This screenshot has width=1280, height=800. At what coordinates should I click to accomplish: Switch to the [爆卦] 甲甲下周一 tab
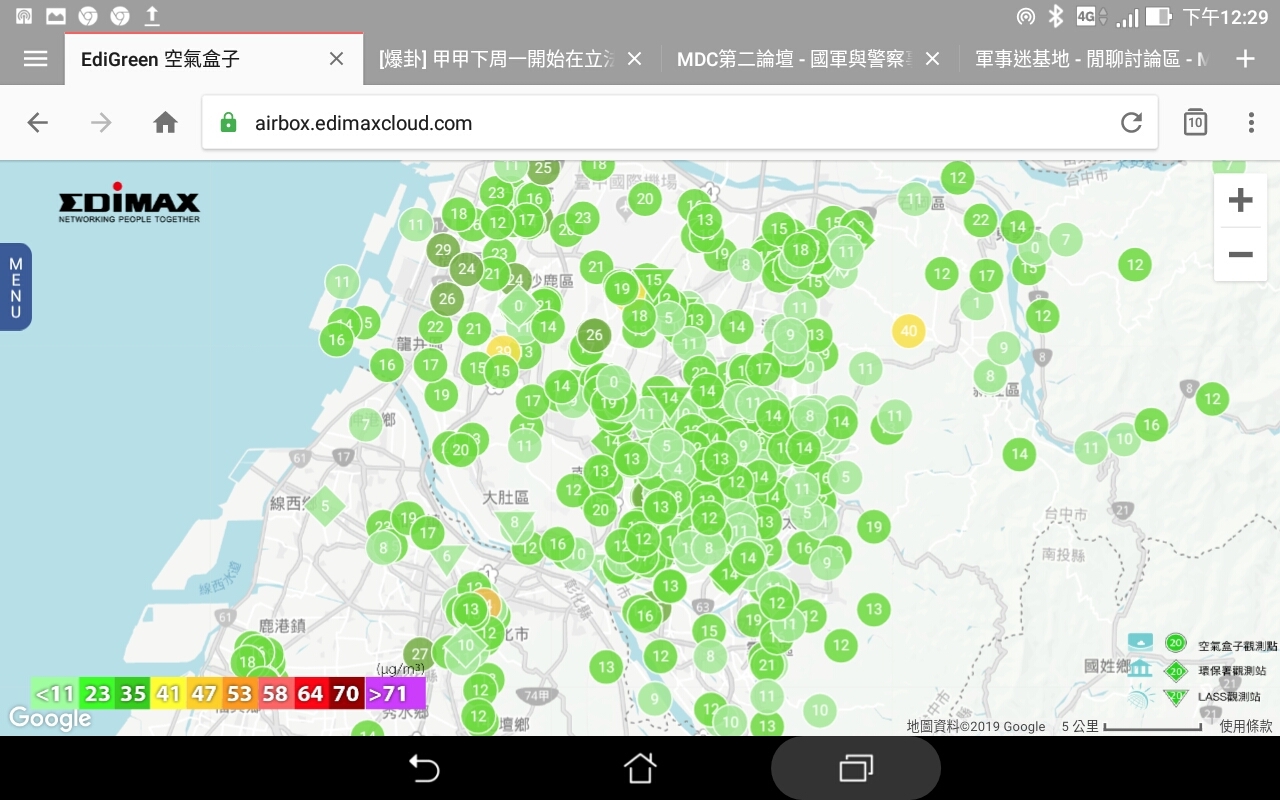(496, 59)
